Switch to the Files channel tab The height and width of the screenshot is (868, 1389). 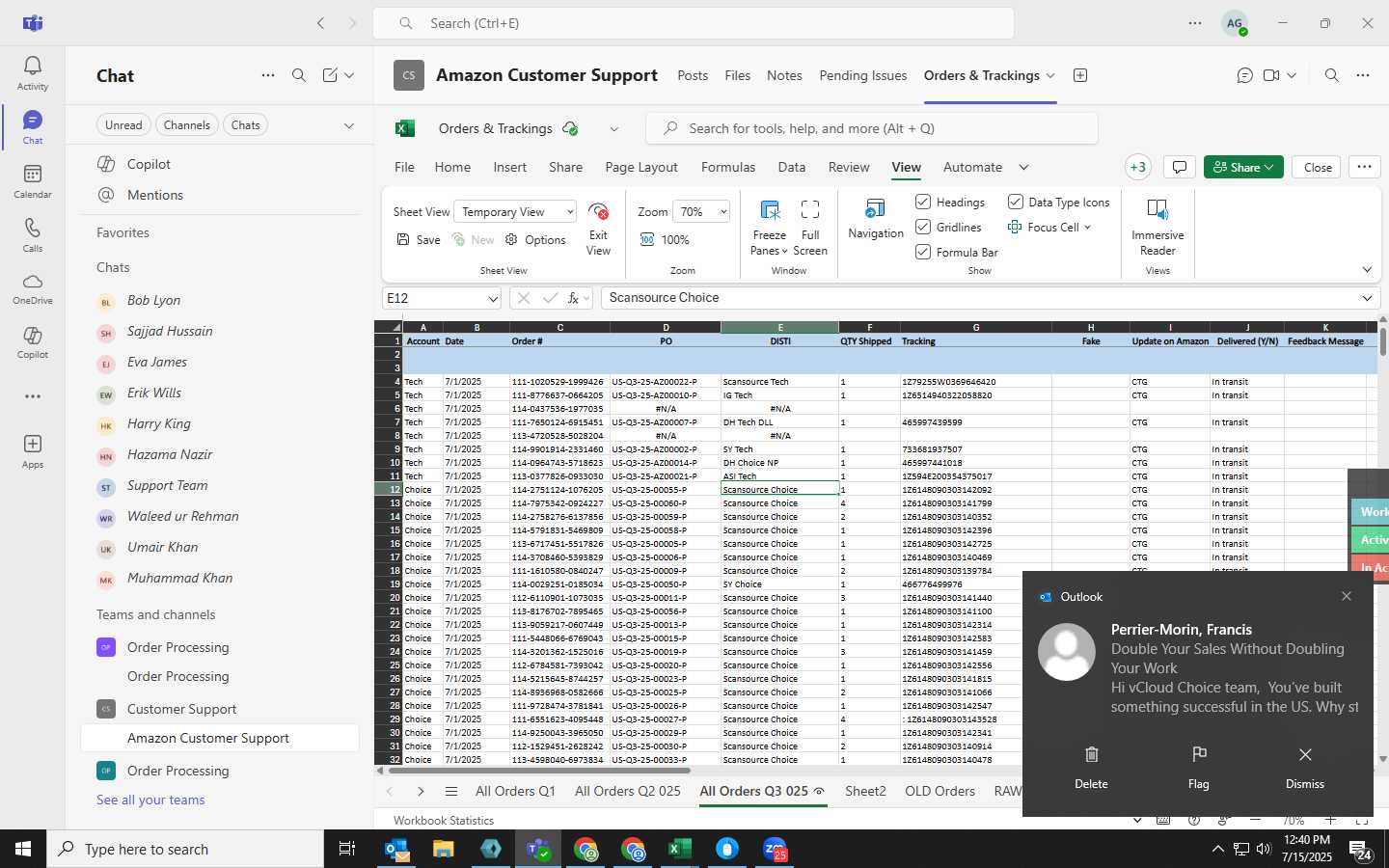tap(738, 75)
